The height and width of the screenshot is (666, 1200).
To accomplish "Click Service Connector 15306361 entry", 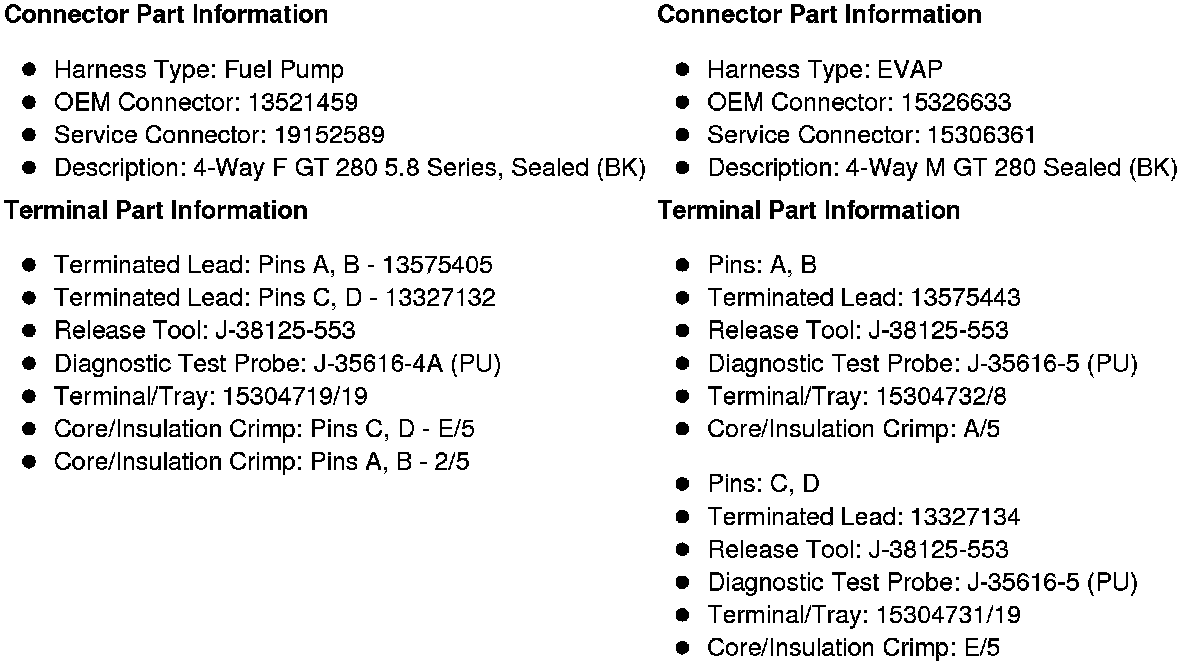I will (x=872, y=135).
